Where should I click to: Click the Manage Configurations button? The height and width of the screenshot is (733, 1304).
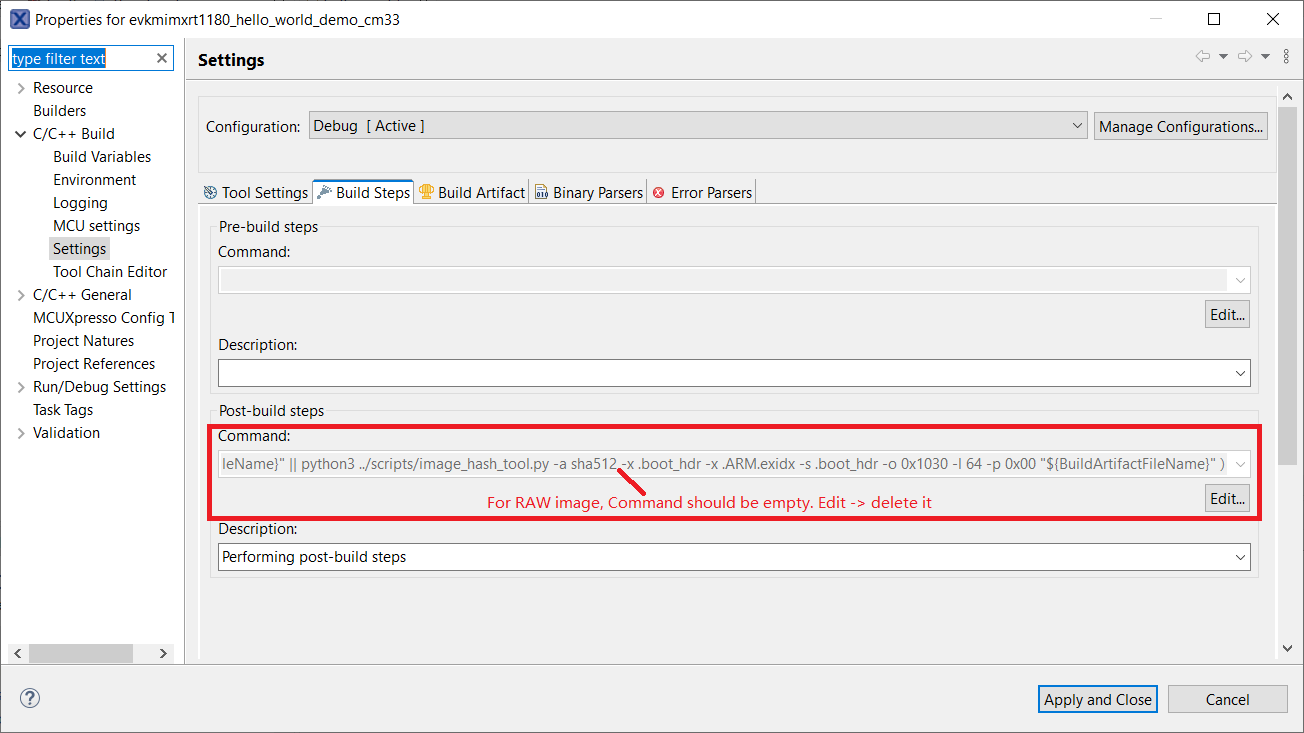coord(1180,126)
